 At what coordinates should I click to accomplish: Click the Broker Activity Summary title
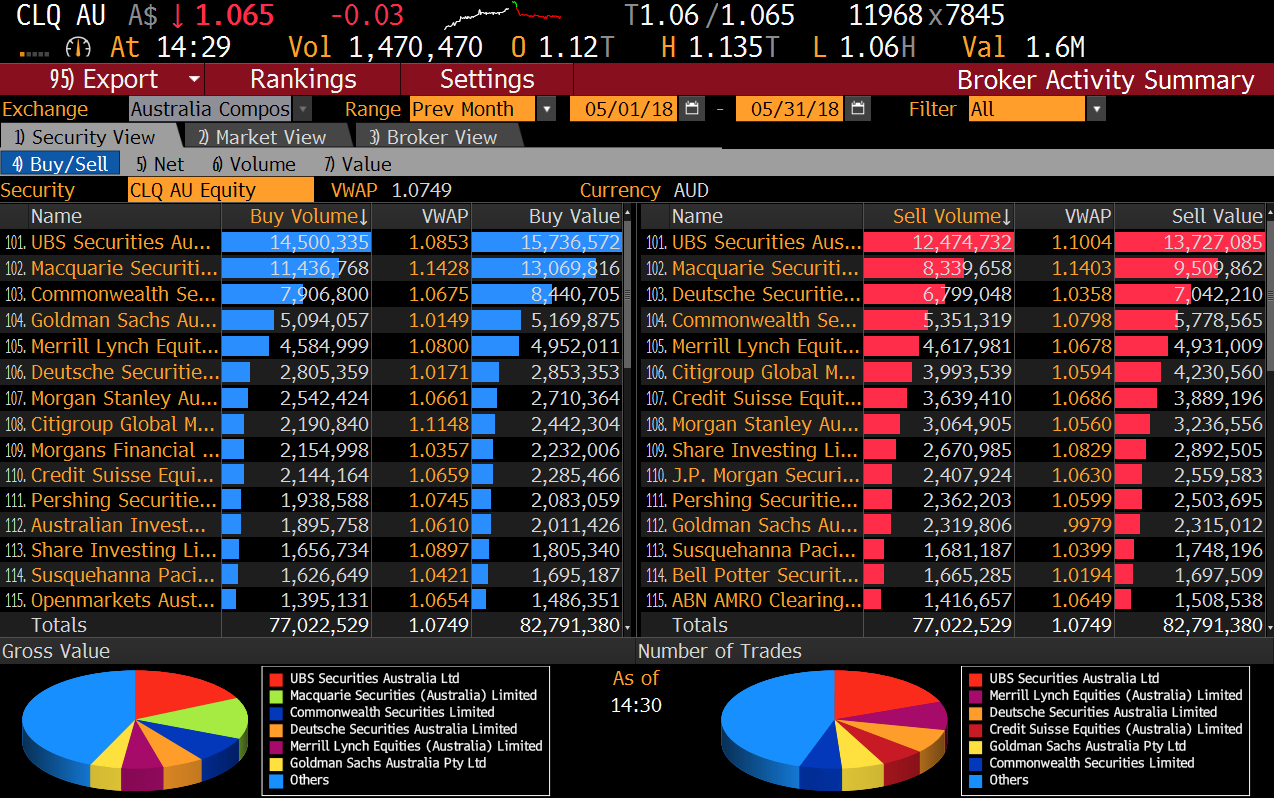[x=1105, y=80]
